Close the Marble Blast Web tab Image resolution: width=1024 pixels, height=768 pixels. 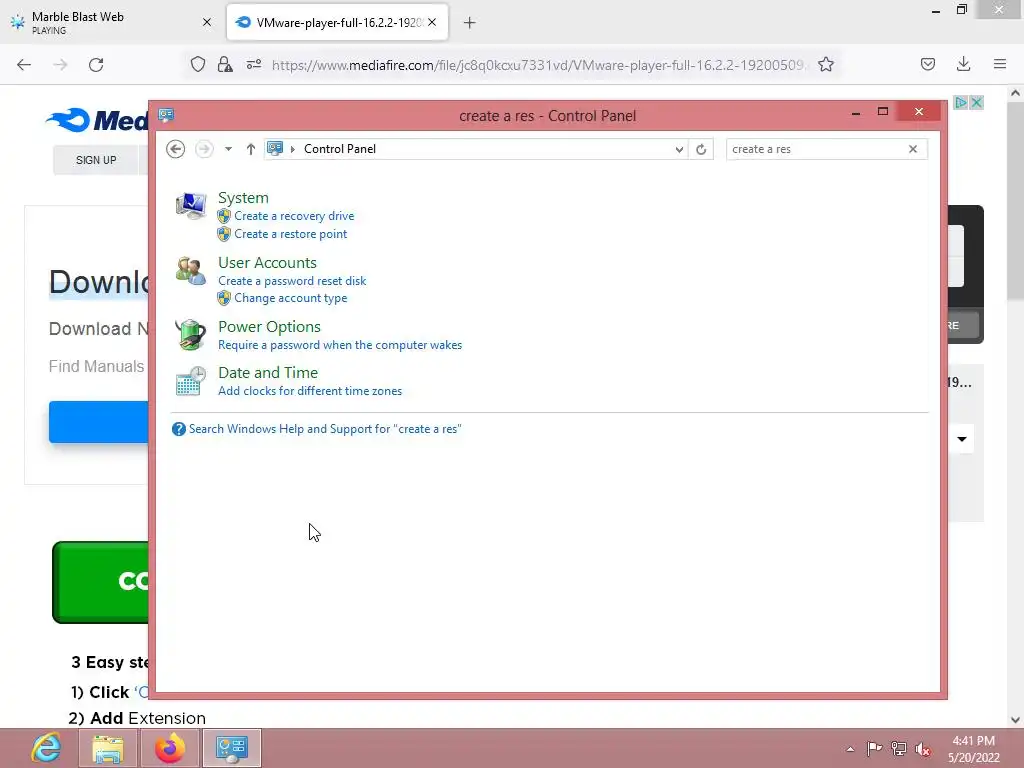tap(207, 22)
